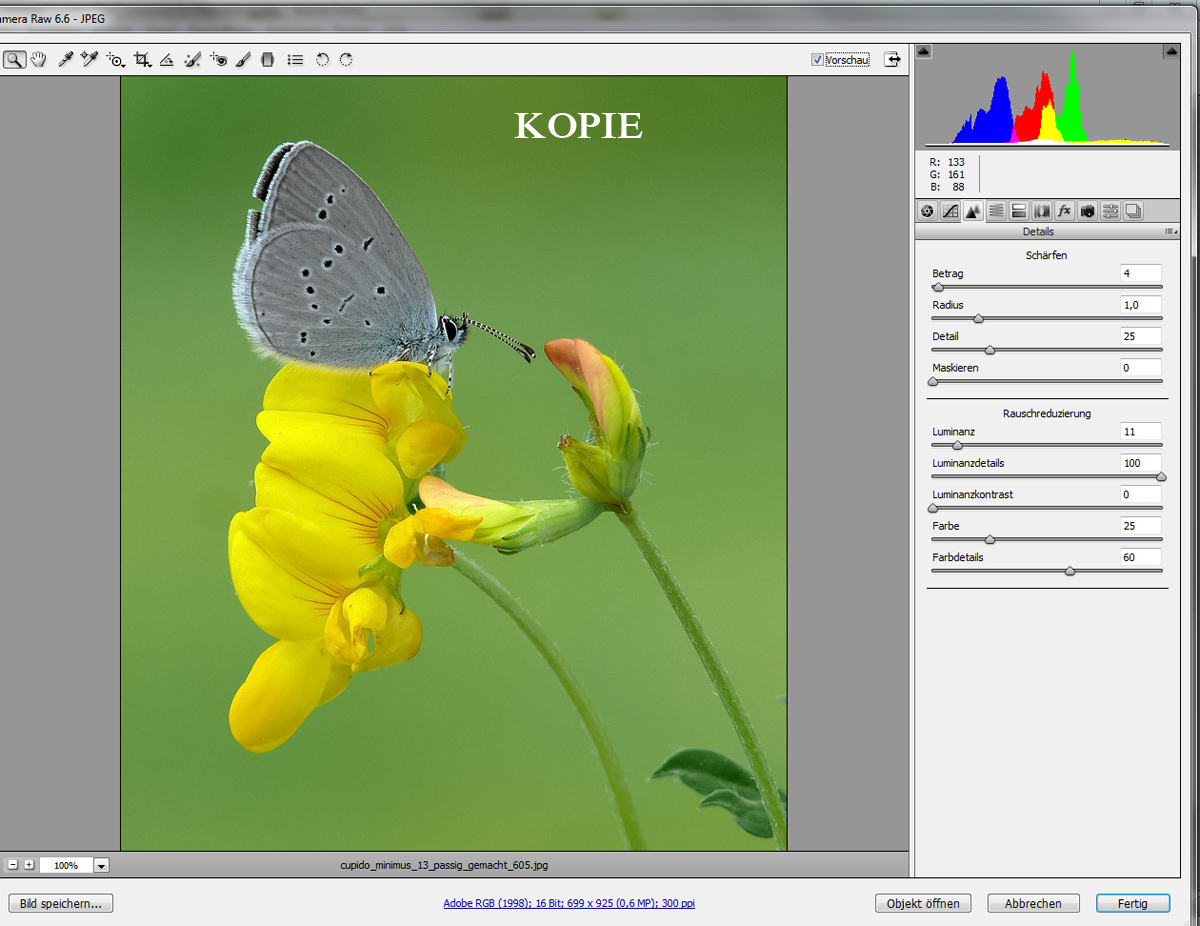This screenshot has height=926, width=1200.
Task: Focus the Luminanzdetails value field
Action: point(1141,463)
